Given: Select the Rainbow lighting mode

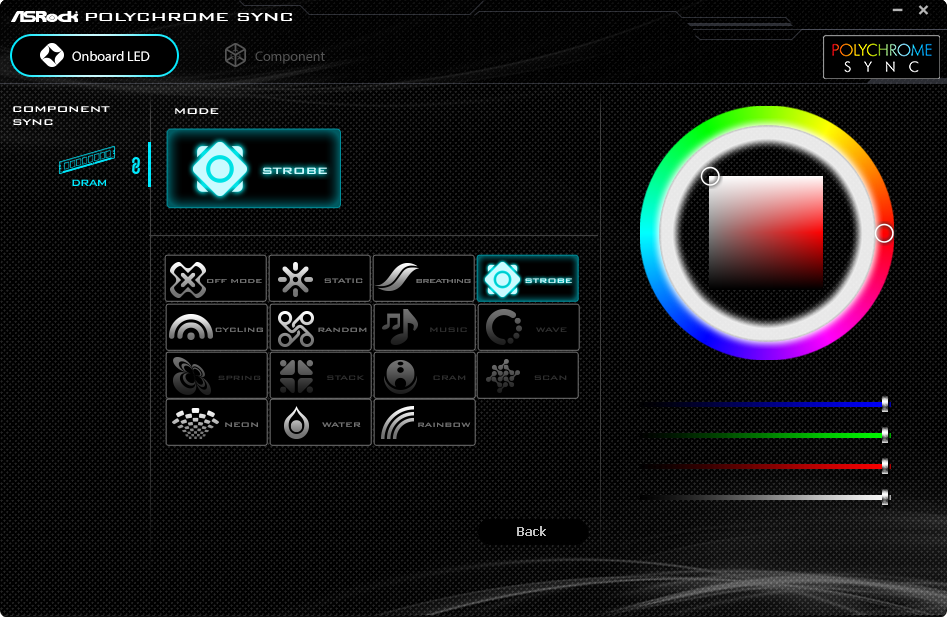Looking at the screenshot, I should [x=424, y=423].
